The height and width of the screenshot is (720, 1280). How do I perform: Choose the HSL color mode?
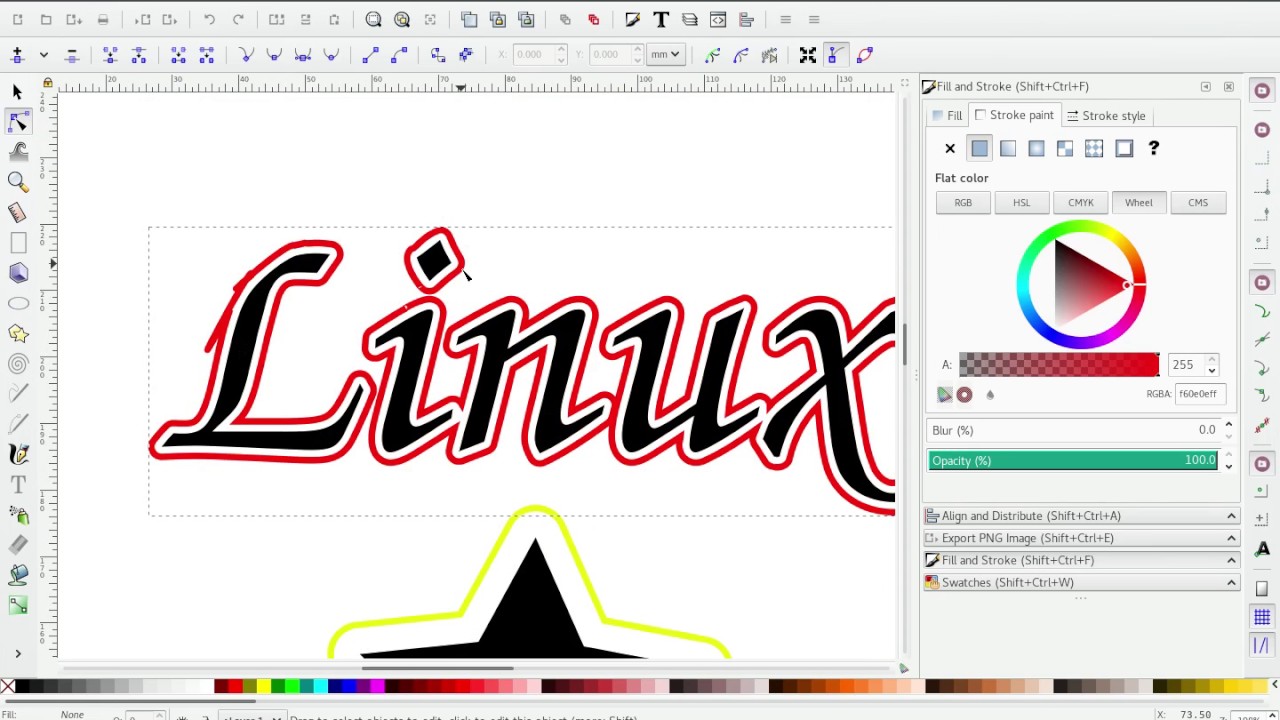[1021, 202]
